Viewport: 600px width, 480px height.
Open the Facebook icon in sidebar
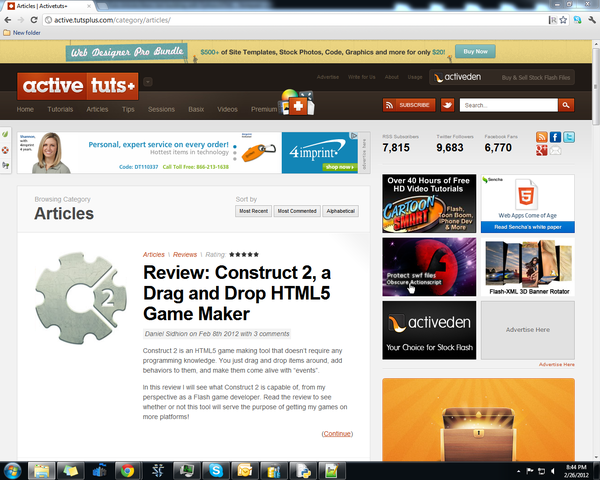coord(555,137)
